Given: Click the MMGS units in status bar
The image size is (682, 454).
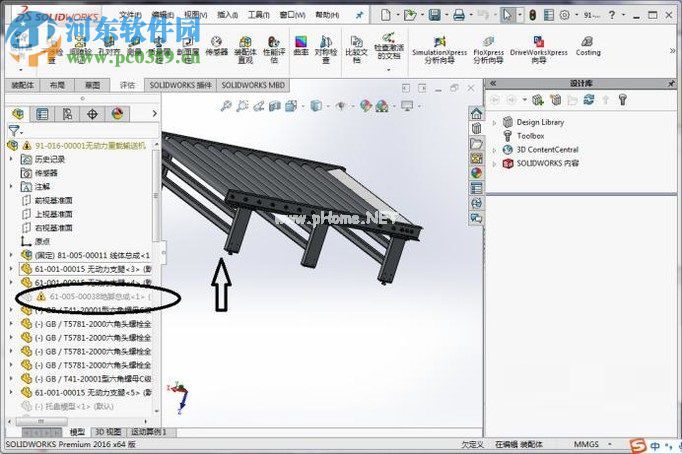Looking at the screenshot, I should tap(586, 444).
